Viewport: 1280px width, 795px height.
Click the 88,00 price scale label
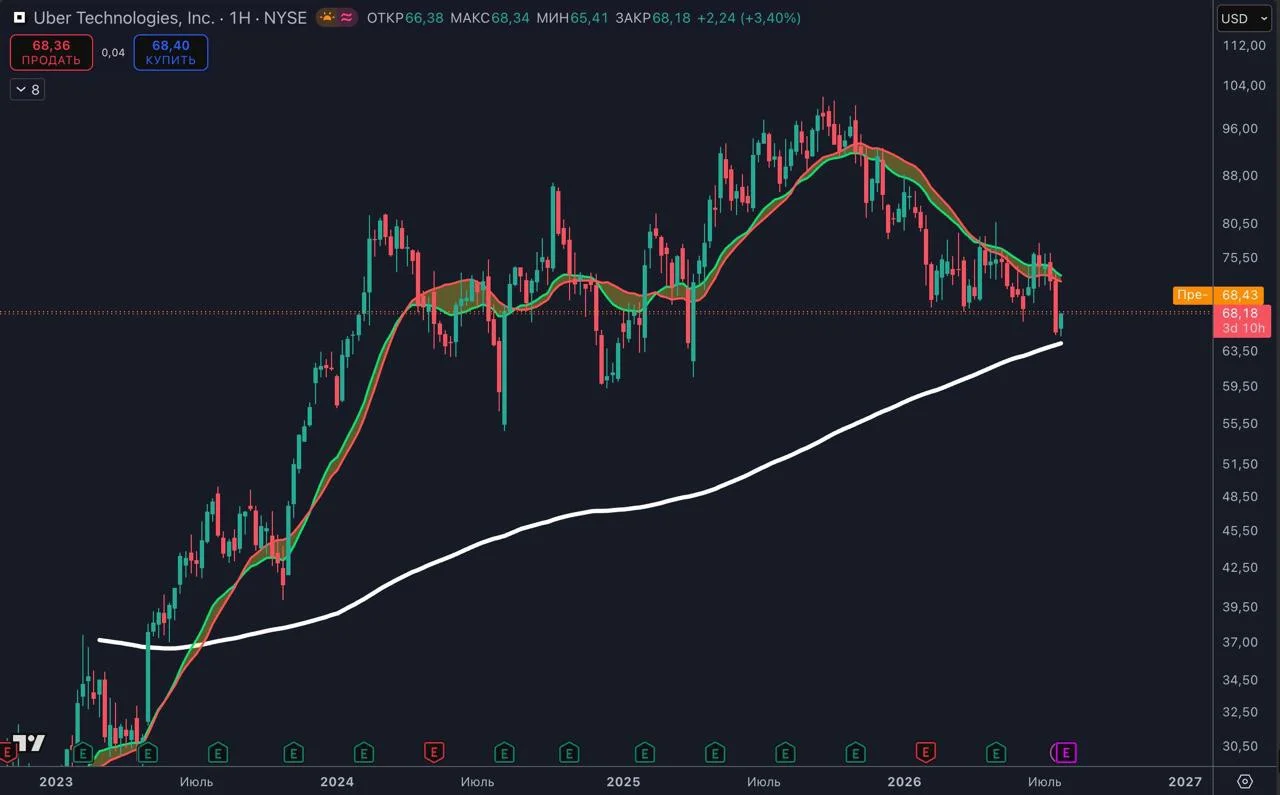[1240, 175]
